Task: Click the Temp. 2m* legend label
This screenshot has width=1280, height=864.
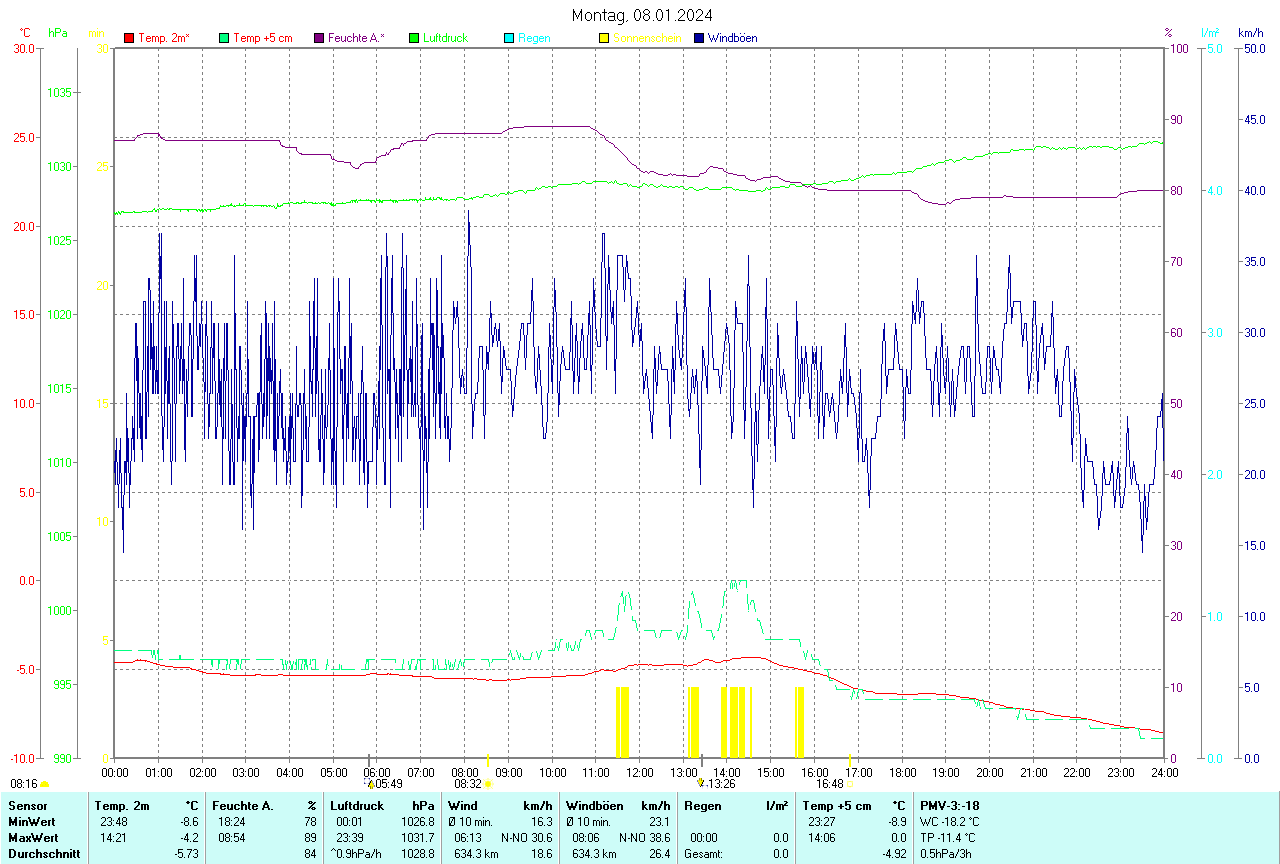Action: (164, 38)
